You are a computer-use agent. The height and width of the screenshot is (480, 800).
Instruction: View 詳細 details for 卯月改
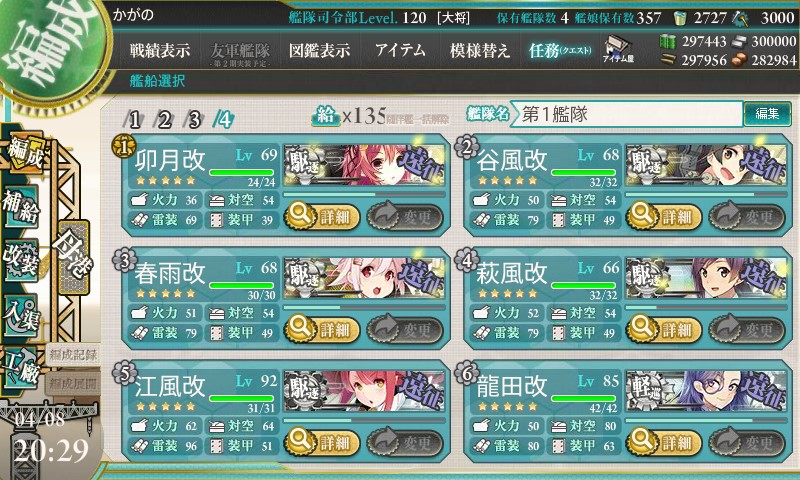(x=322, y=216)
